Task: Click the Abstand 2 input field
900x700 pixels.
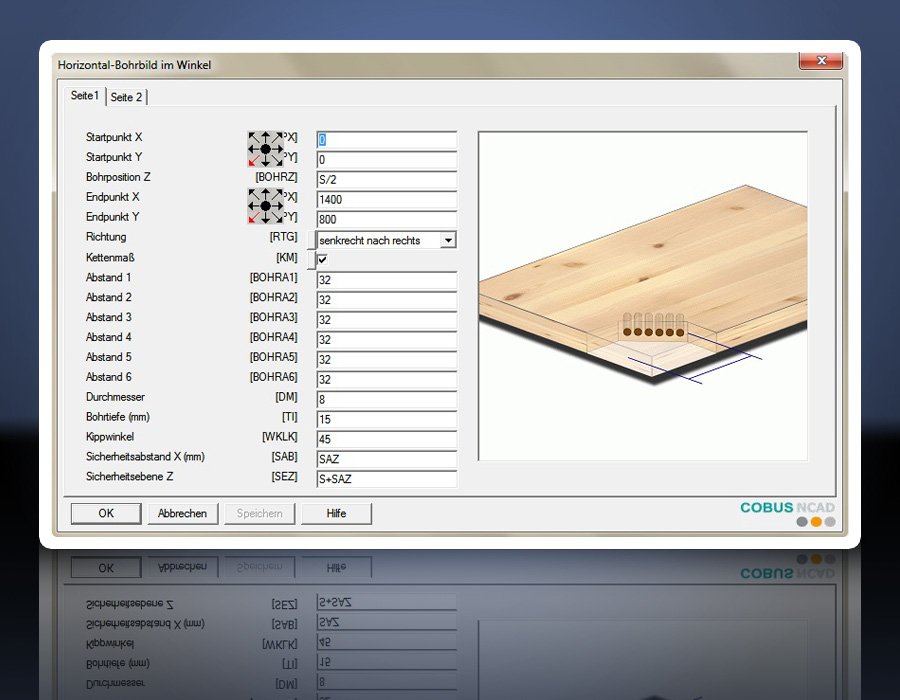Action: 386,300
